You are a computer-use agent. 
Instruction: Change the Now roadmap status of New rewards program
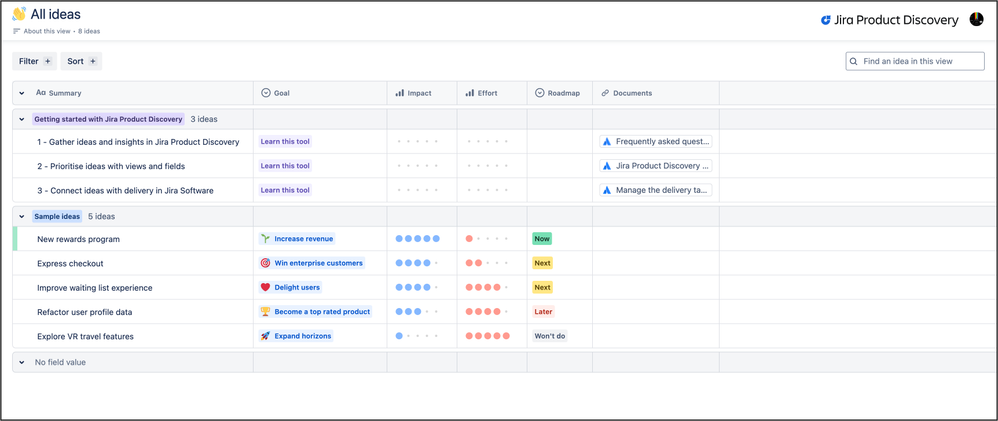542,239
